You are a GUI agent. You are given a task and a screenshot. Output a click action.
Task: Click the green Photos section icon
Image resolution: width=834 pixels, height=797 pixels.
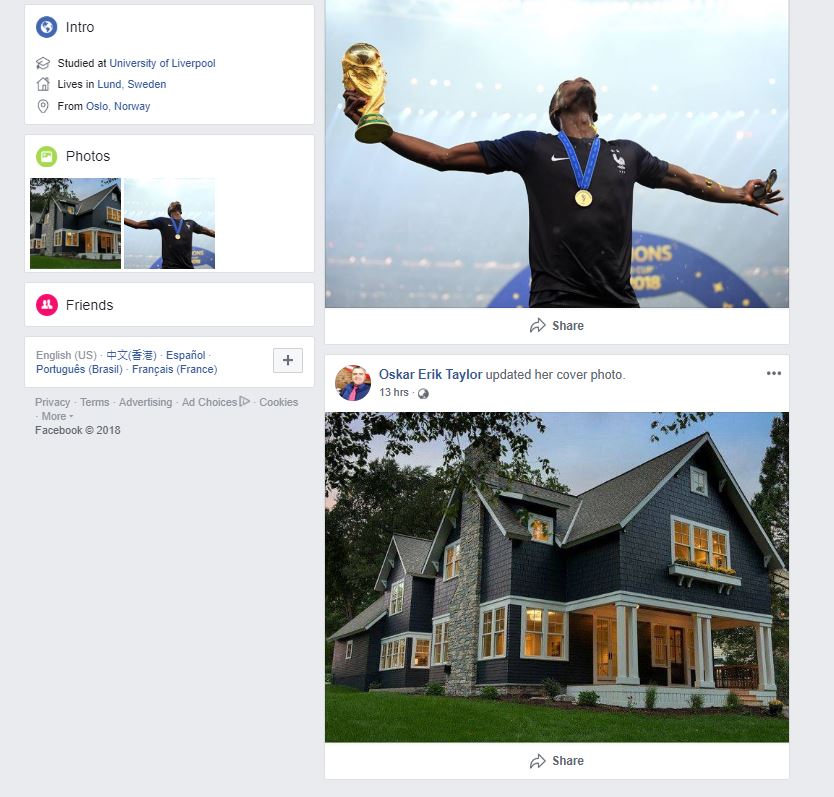click(46, 156)
